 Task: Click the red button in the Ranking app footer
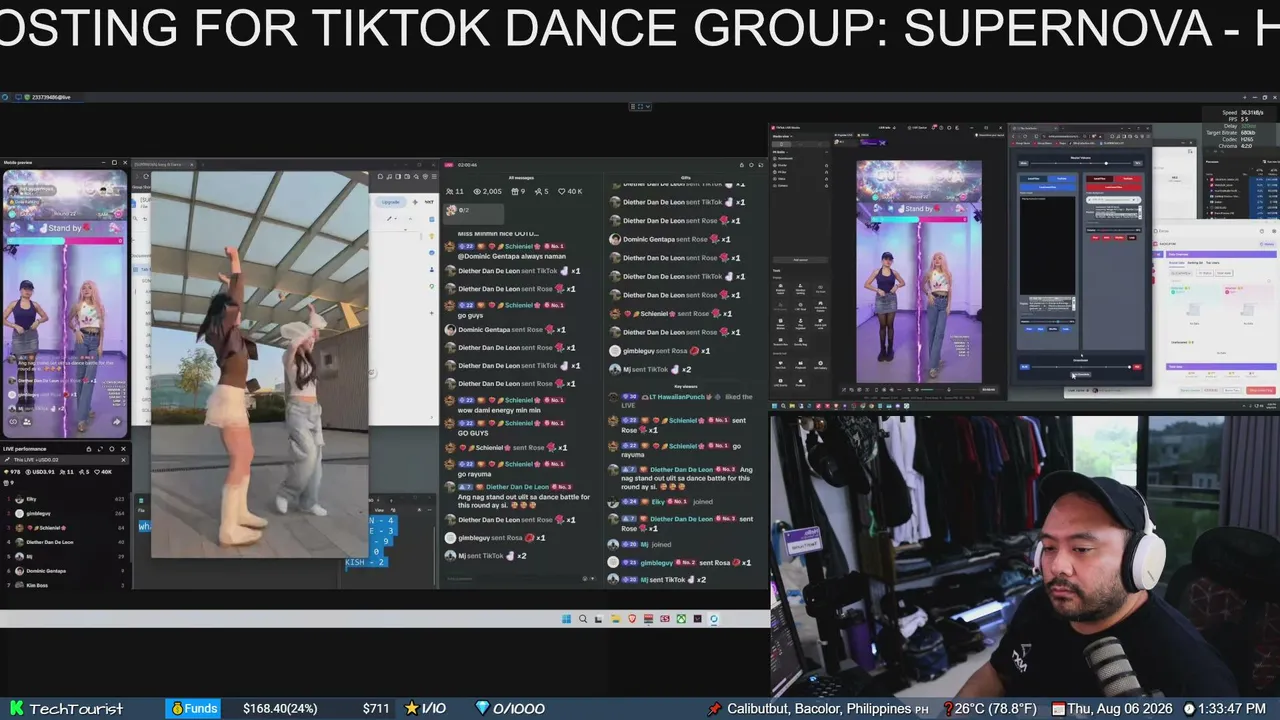1262,390
